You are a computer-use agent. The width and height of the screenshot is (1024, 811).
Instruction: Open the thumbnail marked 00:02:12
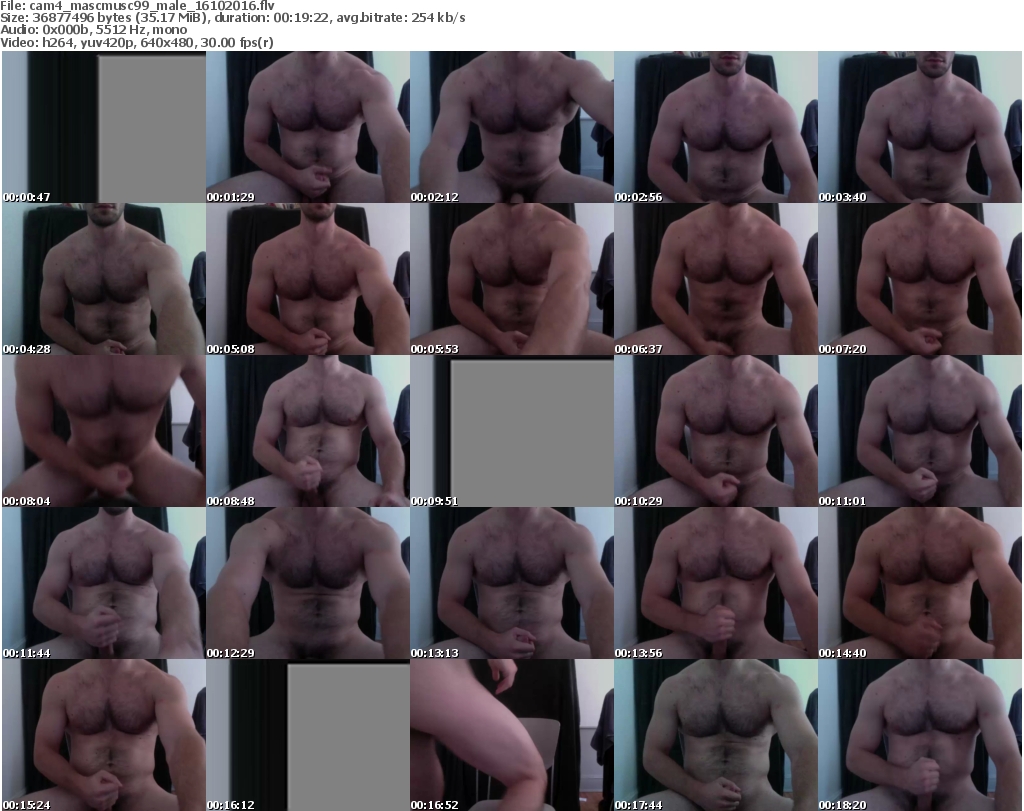[x=512, y=128]
